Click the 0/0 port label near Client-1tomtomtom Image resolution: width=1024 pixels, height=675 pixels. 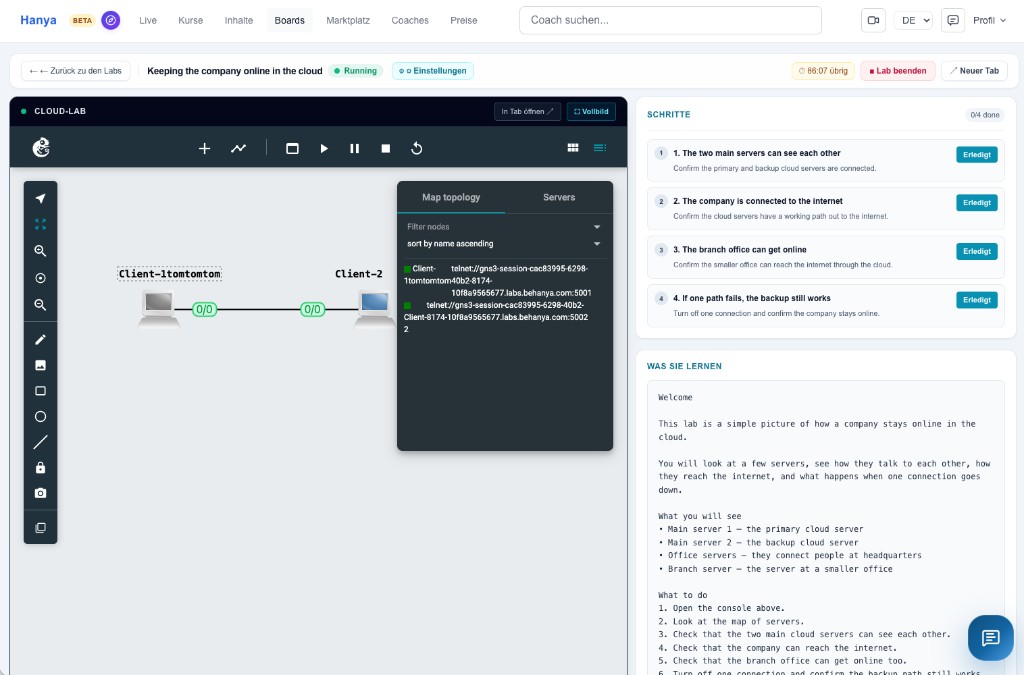[204, 309]
